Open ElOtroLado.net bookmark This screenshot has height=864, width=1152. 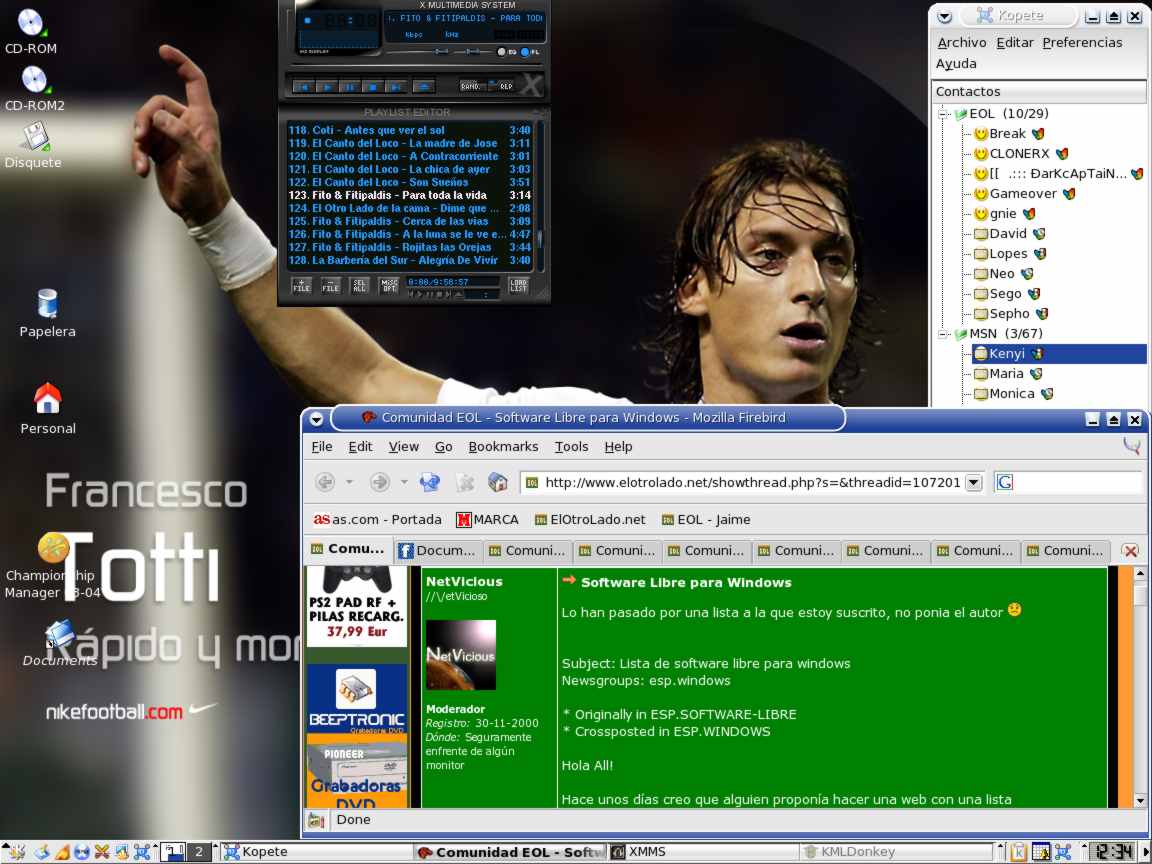(x=590, y=520)
